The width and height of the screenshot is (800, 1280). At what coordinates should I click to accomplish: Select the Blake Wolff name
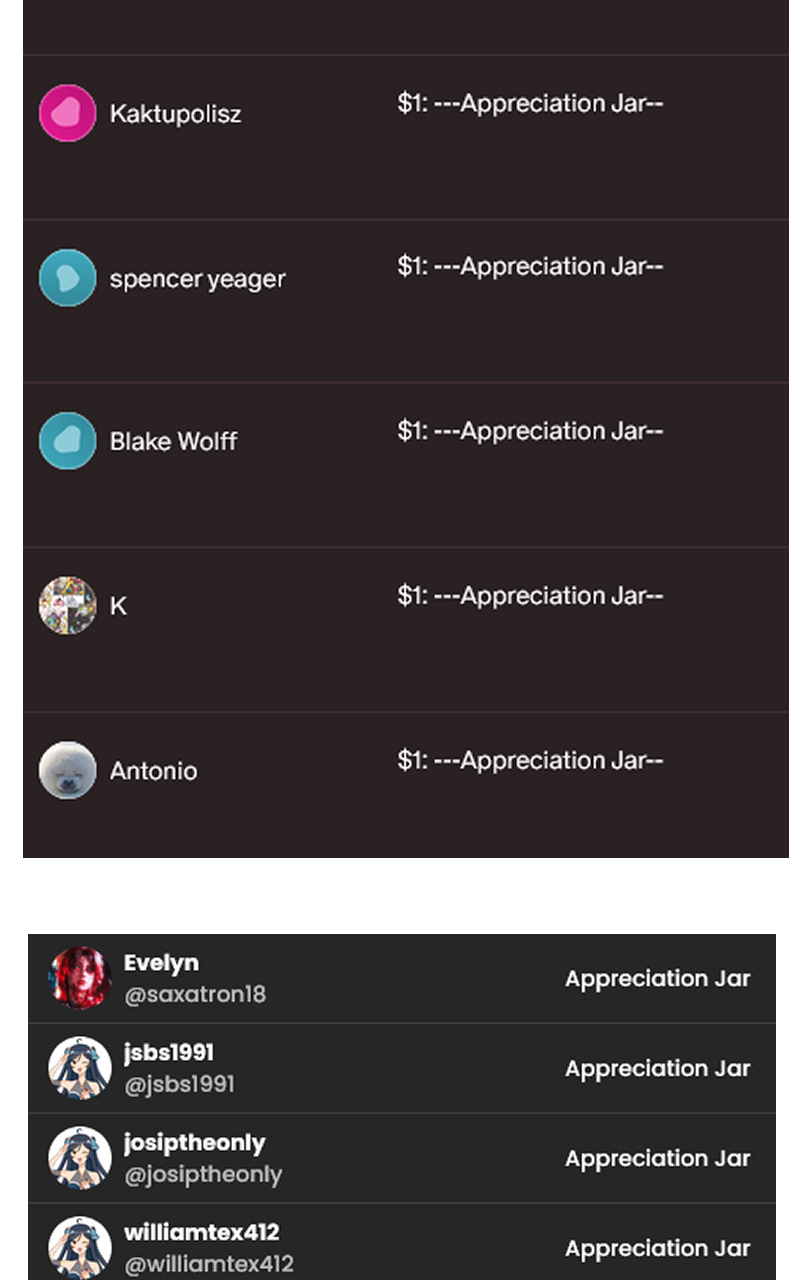[x=173, y=442]
